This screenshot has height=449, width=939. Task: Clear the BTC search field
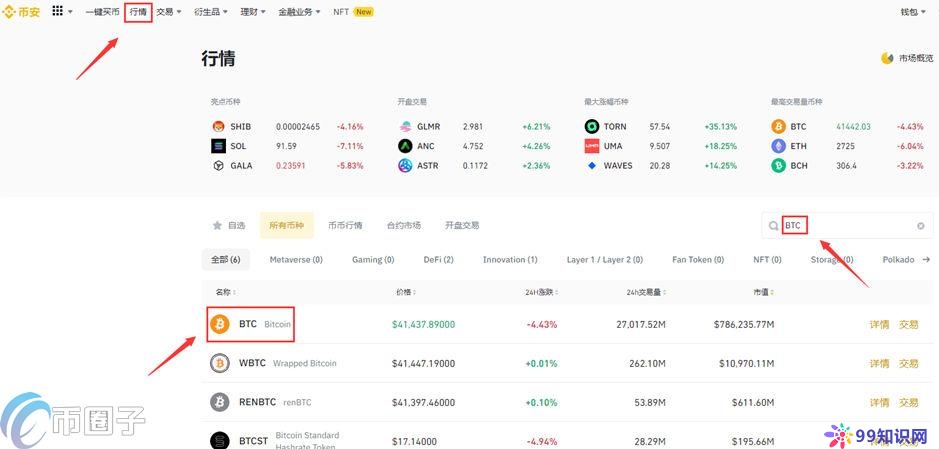(x=920, y=226)
